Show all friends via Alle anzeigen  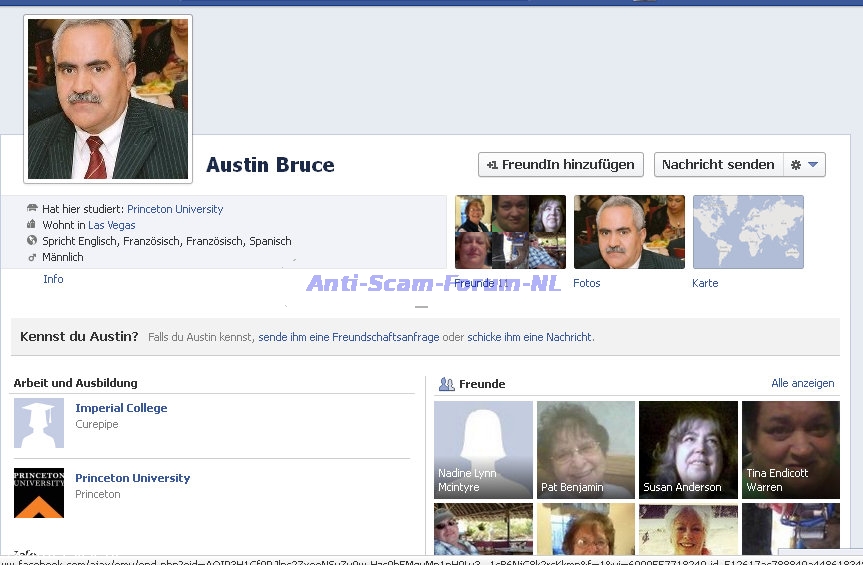click(802, 383)
